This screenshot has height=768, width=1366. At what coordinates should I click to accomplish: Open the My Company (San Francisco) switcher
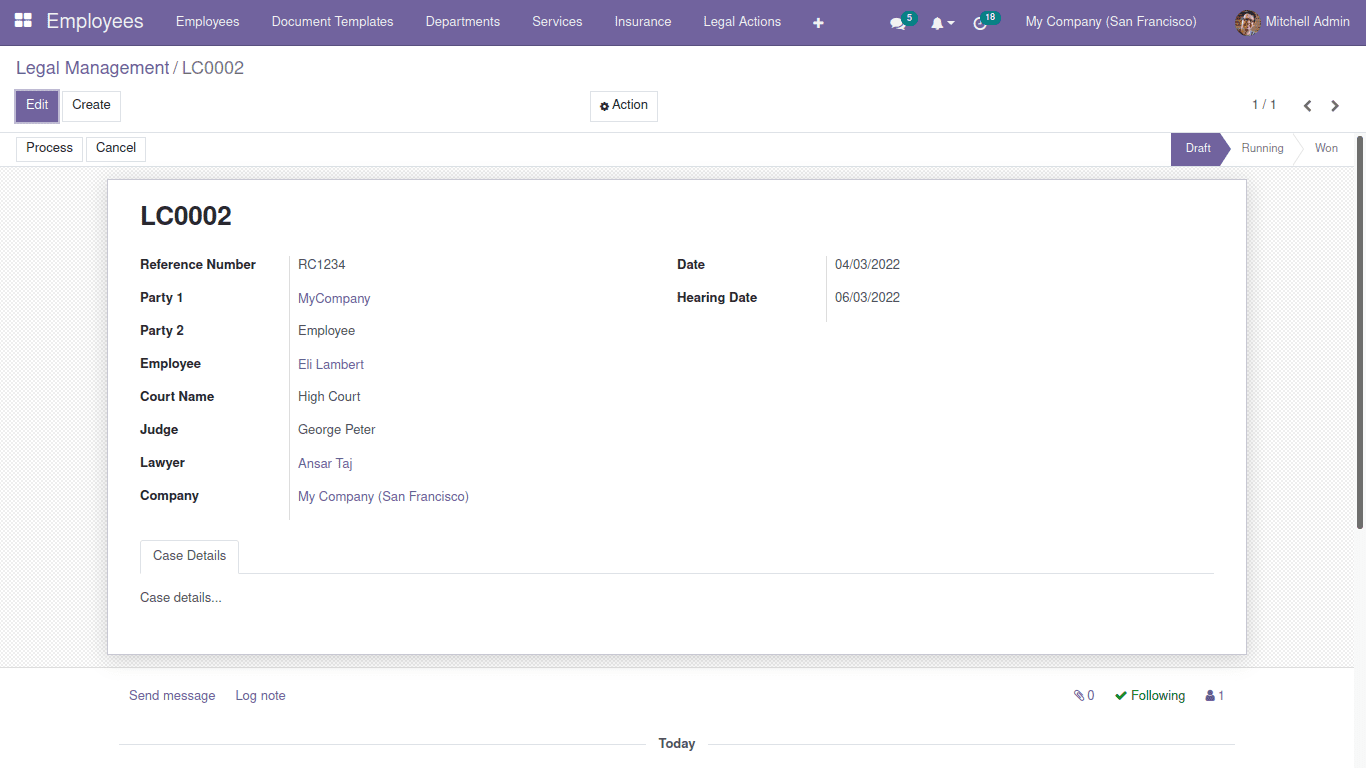(x=1110, y=21)
